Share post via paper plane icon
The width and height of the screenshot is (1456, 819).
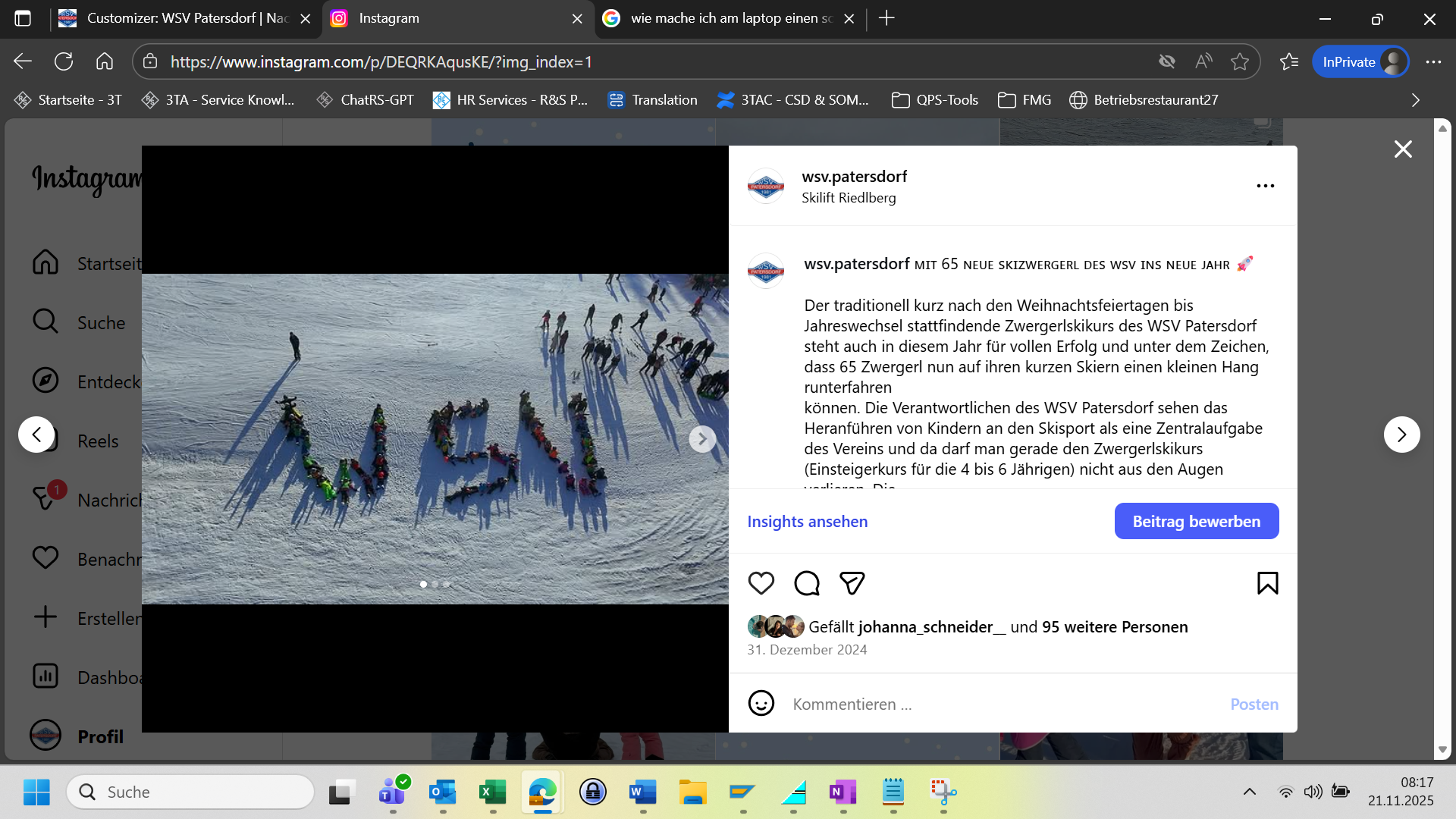point(852,583)
